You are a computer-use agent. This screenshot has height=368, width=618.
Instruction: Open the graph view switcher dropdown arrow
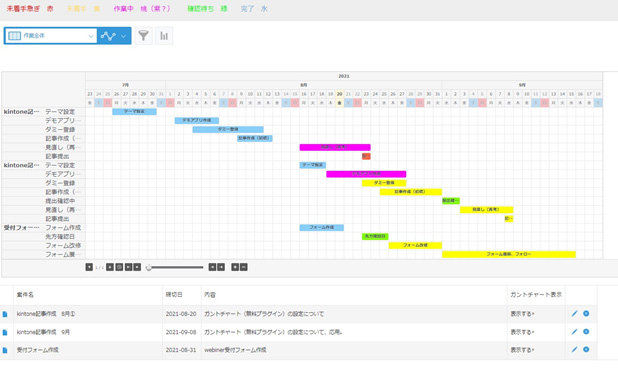124,36
